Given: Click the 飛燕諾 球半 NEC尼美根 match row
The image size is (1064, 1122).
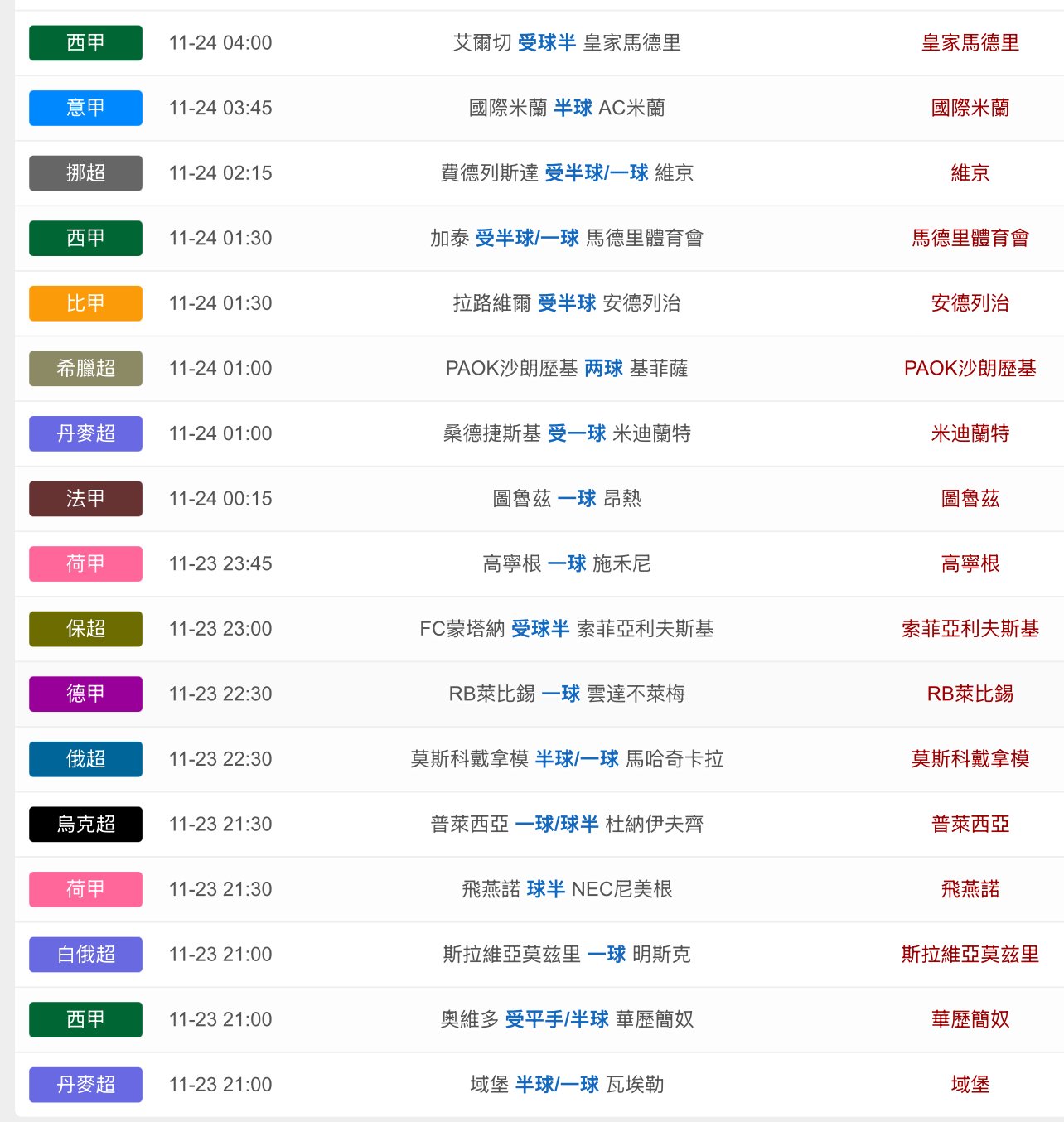Looking at the screenshot, I should click(x=567, y=890).
